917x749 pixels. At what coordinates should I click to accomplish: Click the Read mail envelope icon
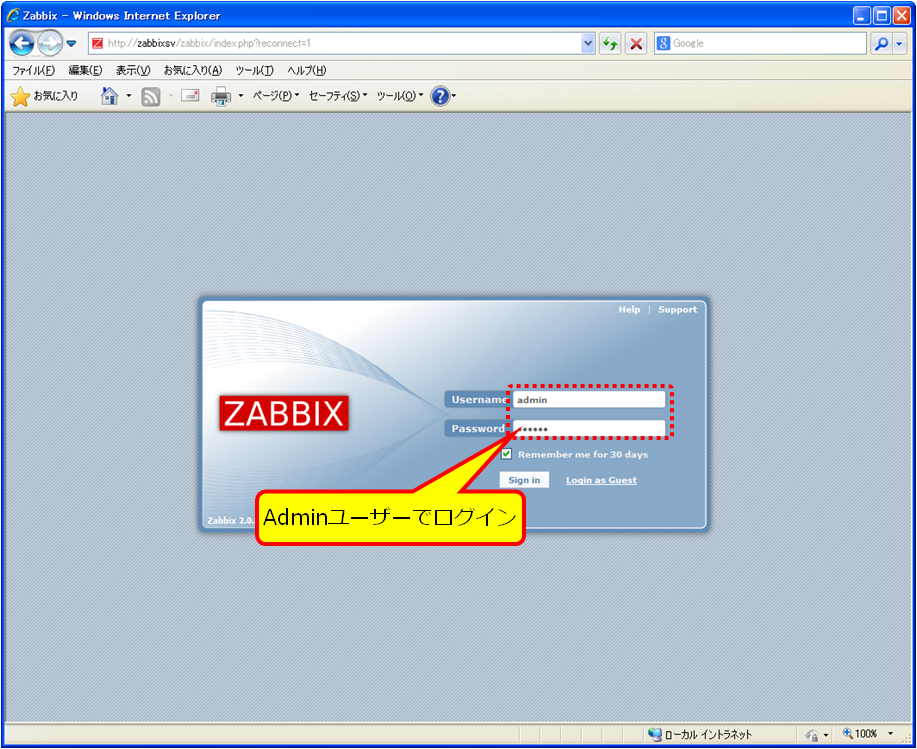[x=190, y=95]
